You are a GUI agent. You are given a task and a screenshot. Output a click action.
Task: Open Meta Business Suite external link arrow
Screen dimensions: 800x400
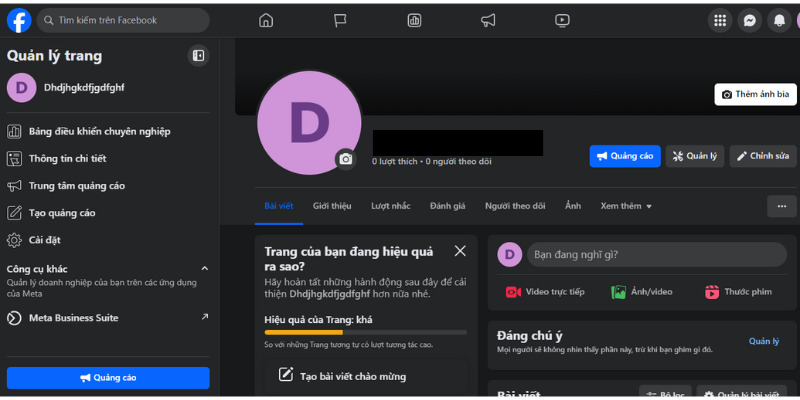pos(205,317)
